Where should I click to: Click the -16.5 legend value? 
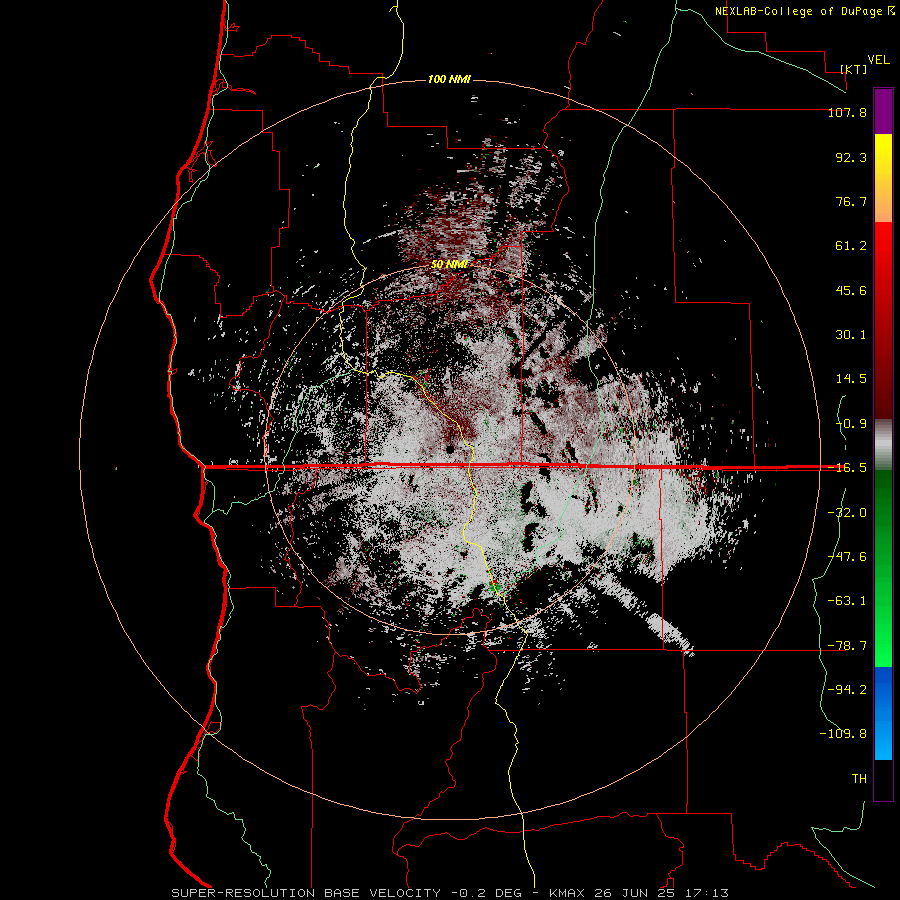coord(847,468)
